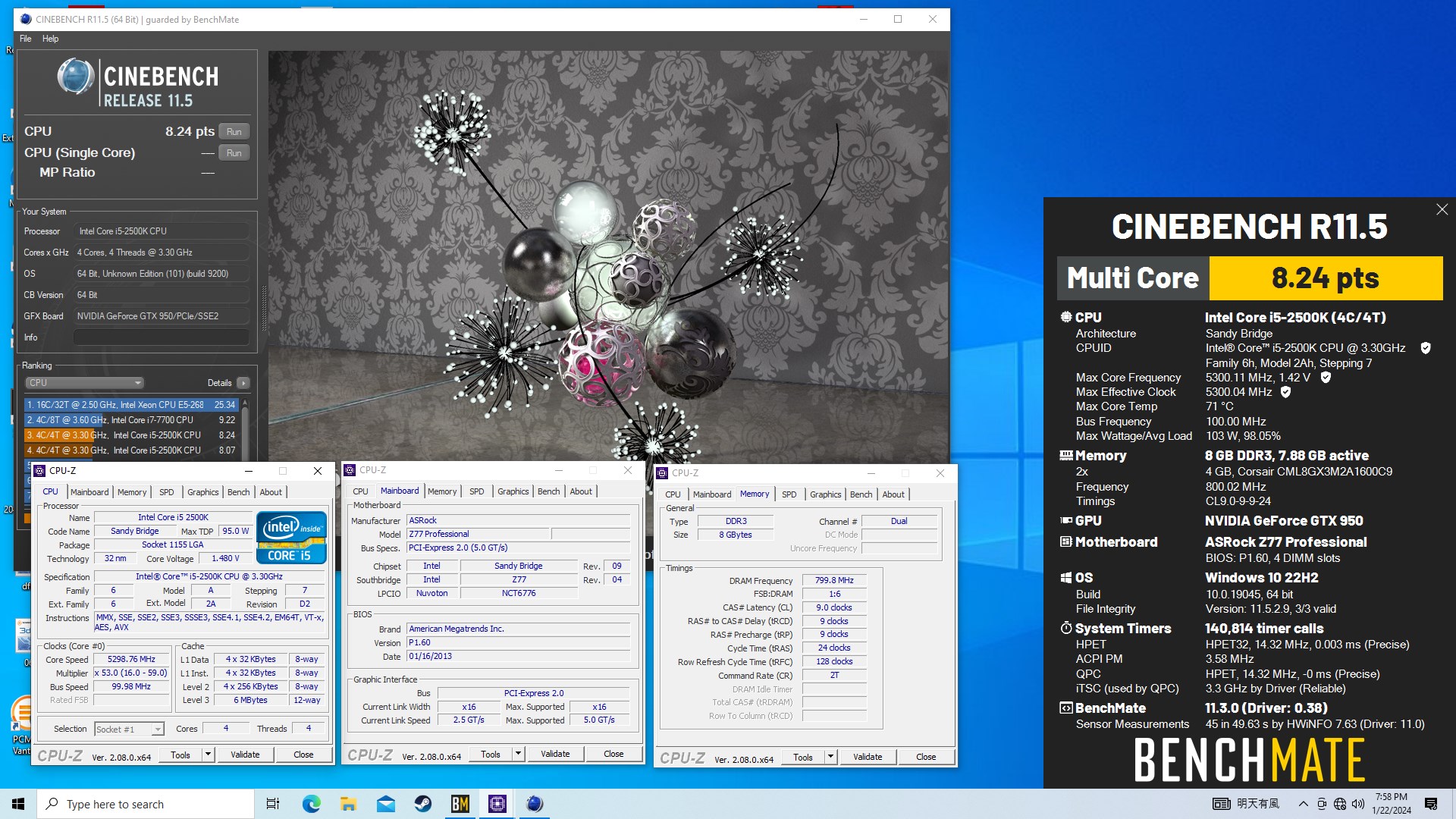The image size is (1456, 819).
Task: Click the Motherboard icon in BenchMate panel
Action: (x=1065, y=542)
